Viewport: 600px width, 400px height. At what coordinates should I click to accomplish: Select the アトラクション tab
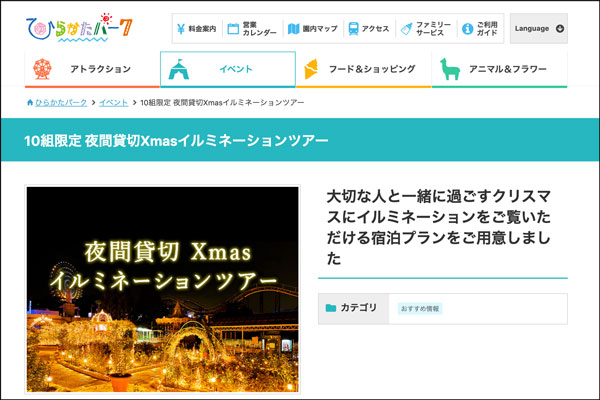(x=90, y=69)
